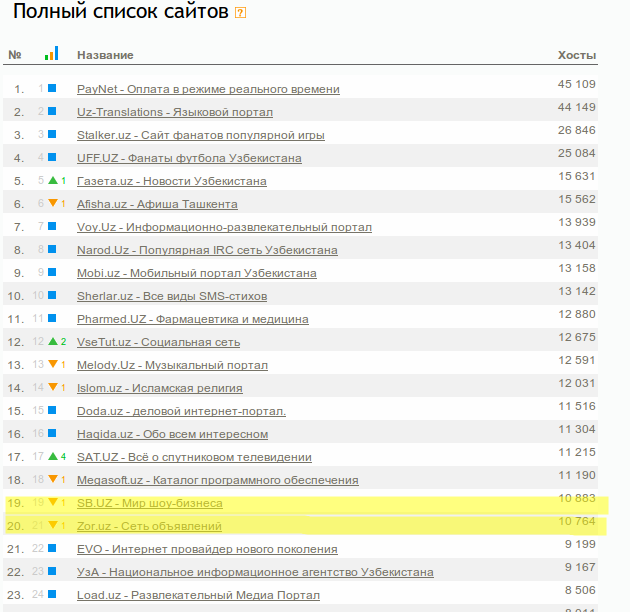
Task: Open Islom.uz religion site link
Action: coord(160,388)
